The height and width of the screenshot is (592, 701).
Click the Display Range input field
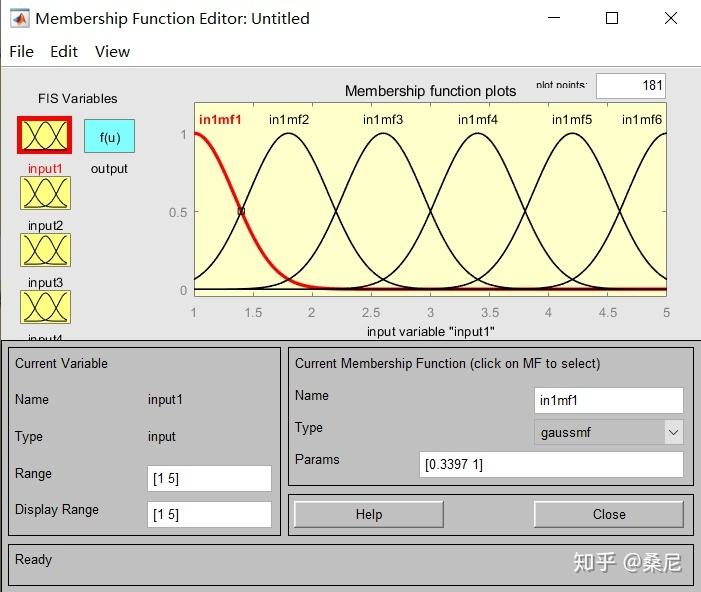click(x=209, y=514)
